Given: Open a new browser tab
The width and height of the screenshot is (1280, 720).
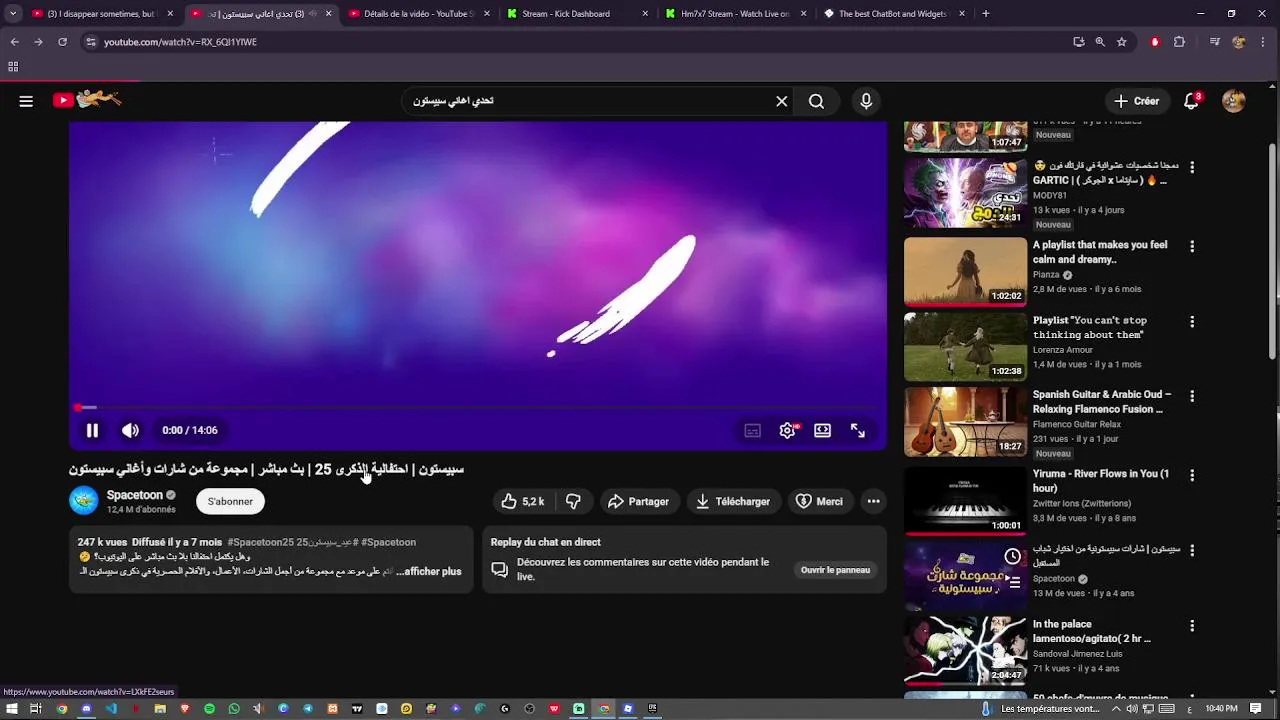Looking at the screenshot, I should tap(986, 14).
